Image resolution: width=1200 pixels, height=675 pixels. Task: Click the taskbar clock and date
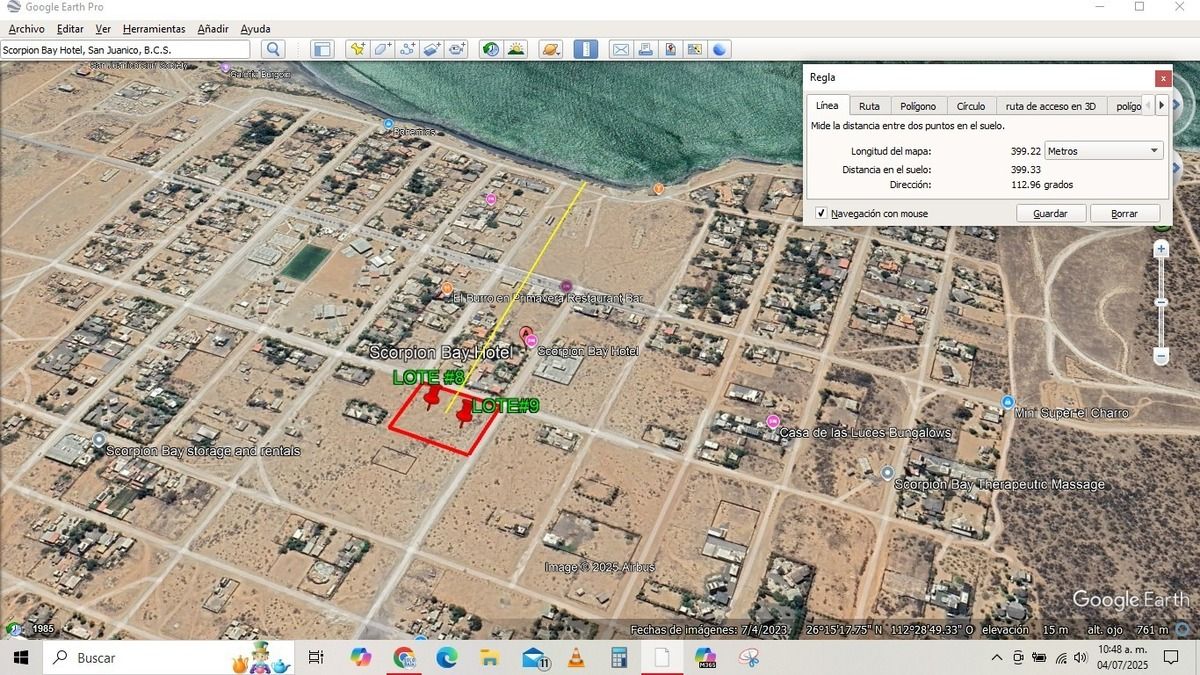coord(1122,657)
